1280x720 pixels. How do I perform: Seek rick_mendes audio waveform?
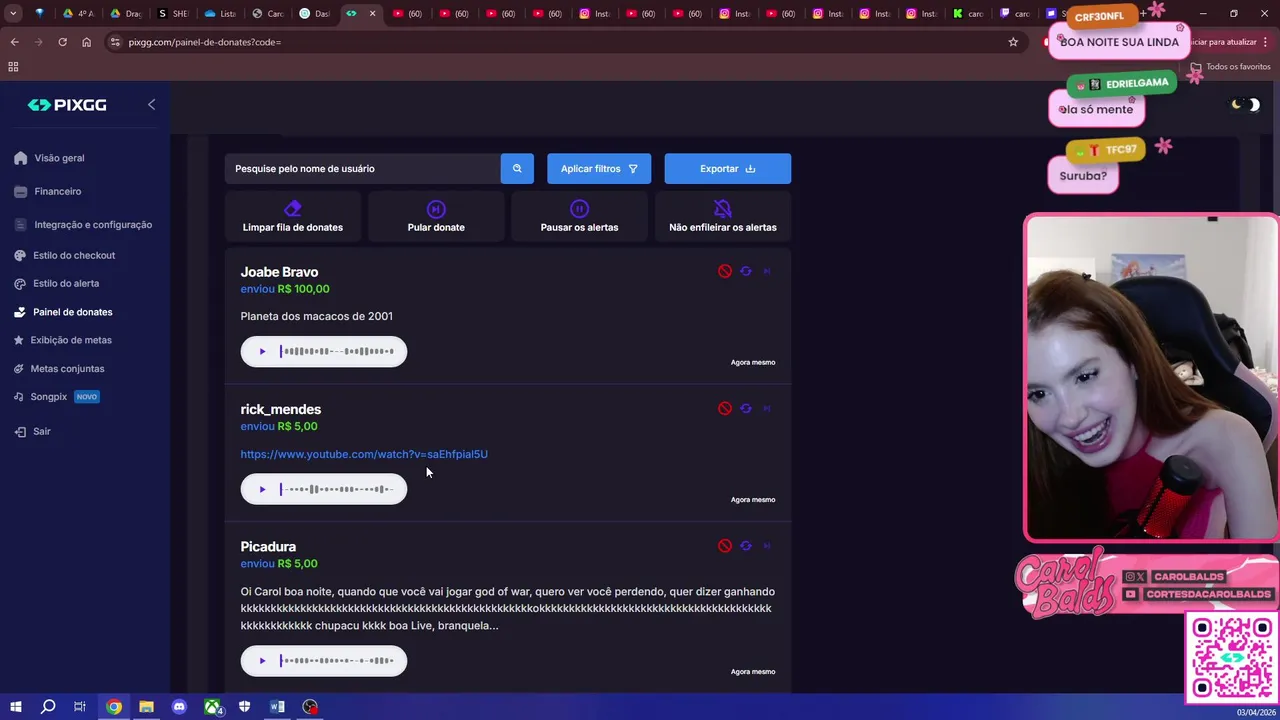click(337, 489)
